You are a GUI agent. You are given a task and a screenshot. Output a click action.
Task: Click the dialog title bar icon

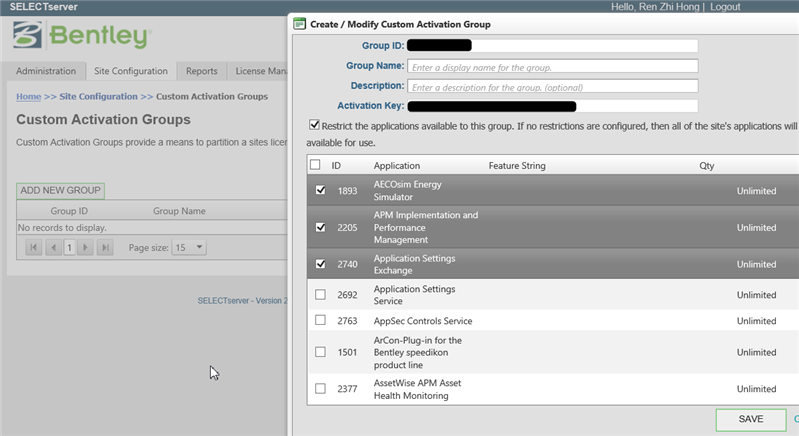pyautogui.click(x=299, y=23)
